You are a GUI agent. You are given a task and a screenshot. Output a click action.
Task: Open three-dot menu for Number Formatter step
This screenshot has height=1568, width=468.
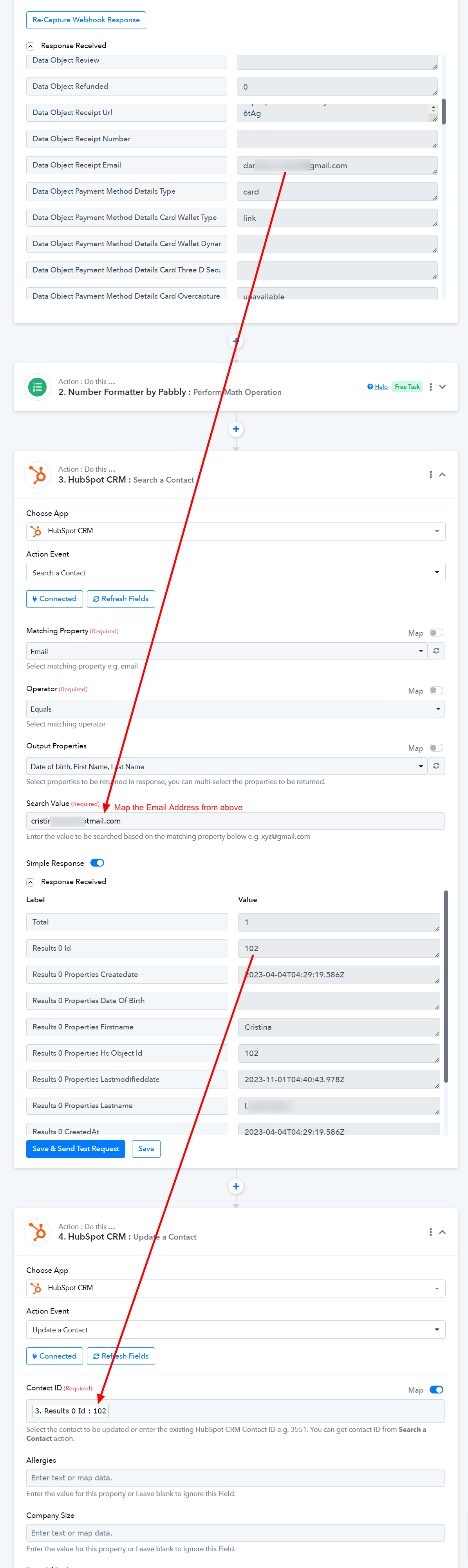click(430, 387)
